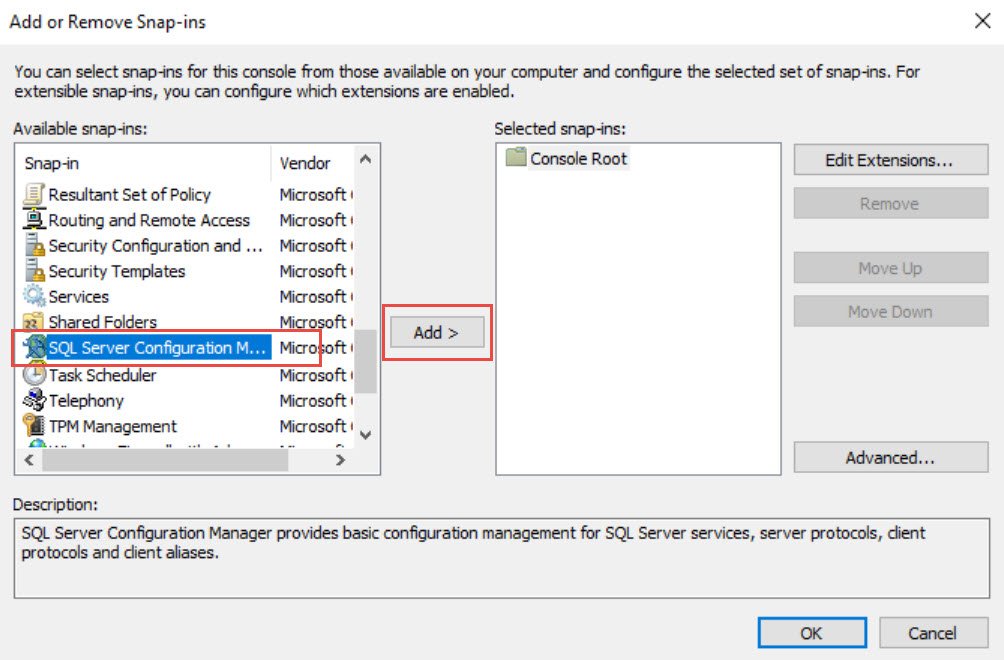This screenshot has width=1004, height=660.
Task: Click the Security Configuration and Analysis icon
Action: click(x=34, y=245)
